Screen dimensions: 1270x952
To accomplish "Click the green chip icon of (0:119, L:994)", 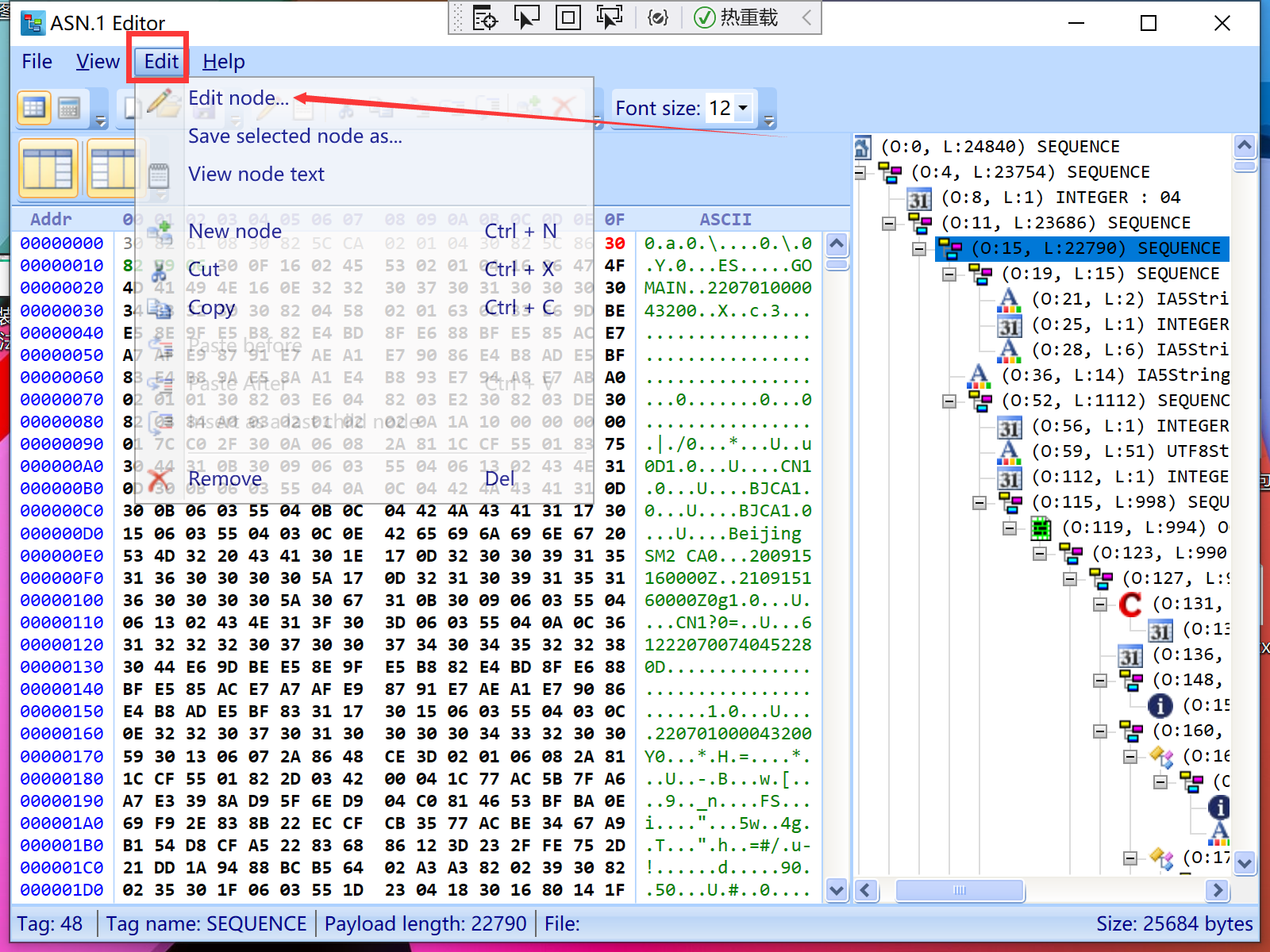I will coord(1040,528).
